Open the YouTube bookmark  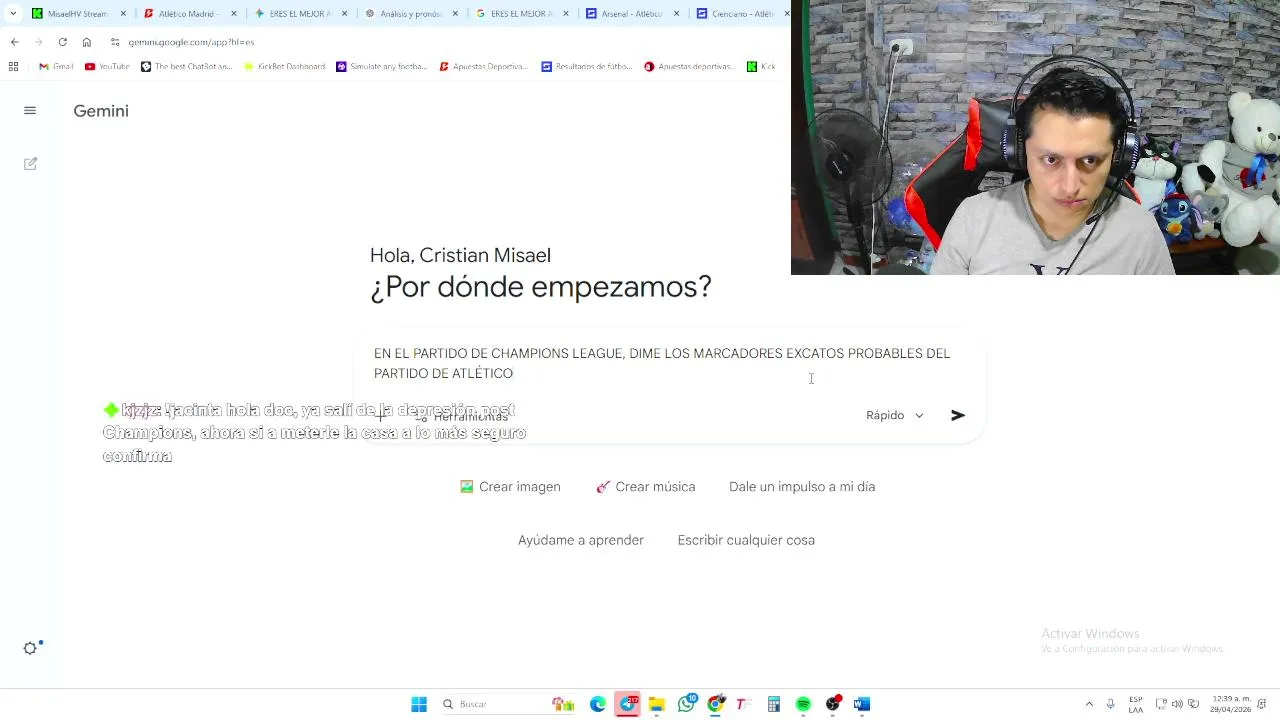[107, 67]
